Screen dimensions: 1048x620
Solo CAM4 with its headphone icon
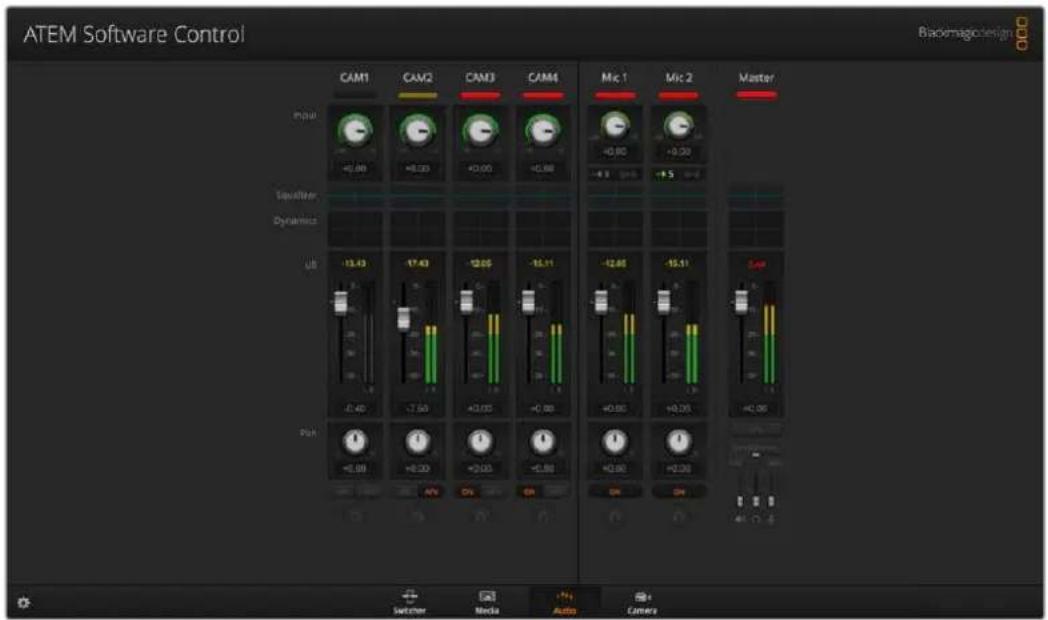click(543, 516)
